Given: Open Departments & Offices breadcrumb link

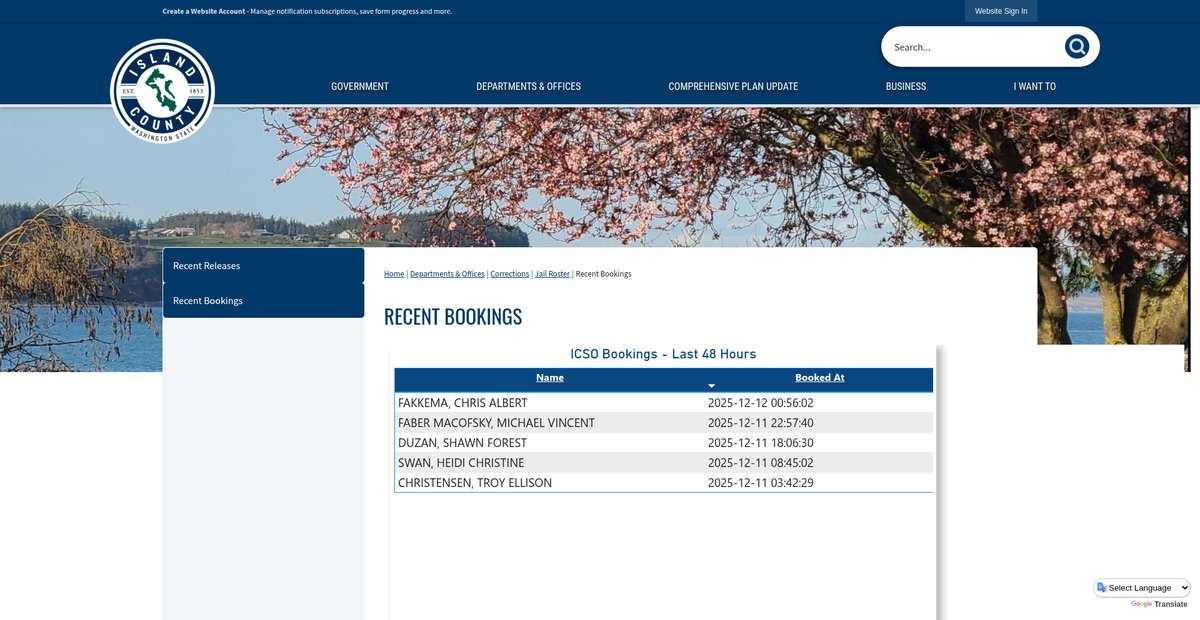Looking at the screenshot, I should [x=447, y=274].
